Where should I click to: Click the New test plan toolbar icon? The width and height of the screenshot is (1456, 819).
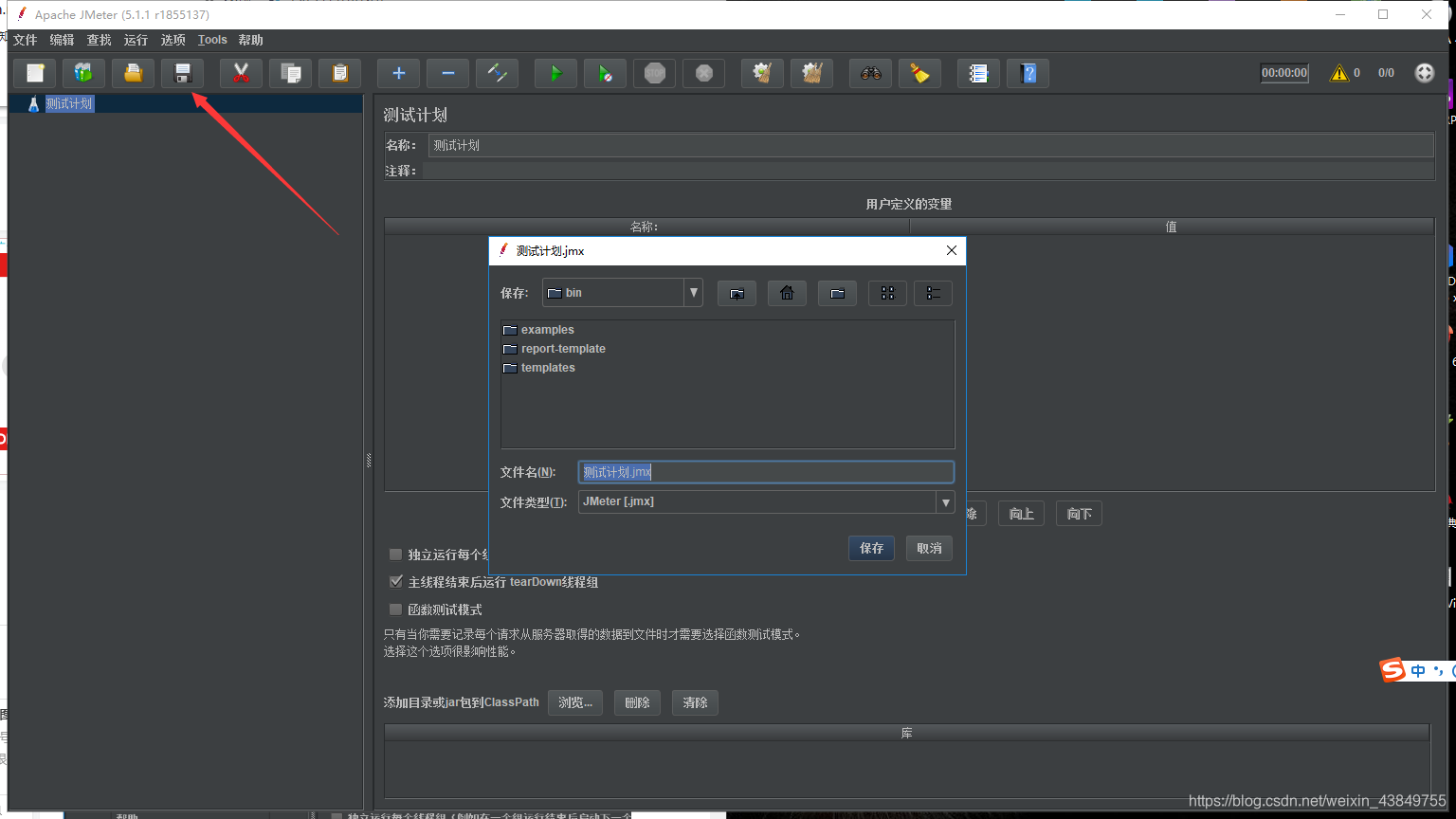tap(35, 73)
